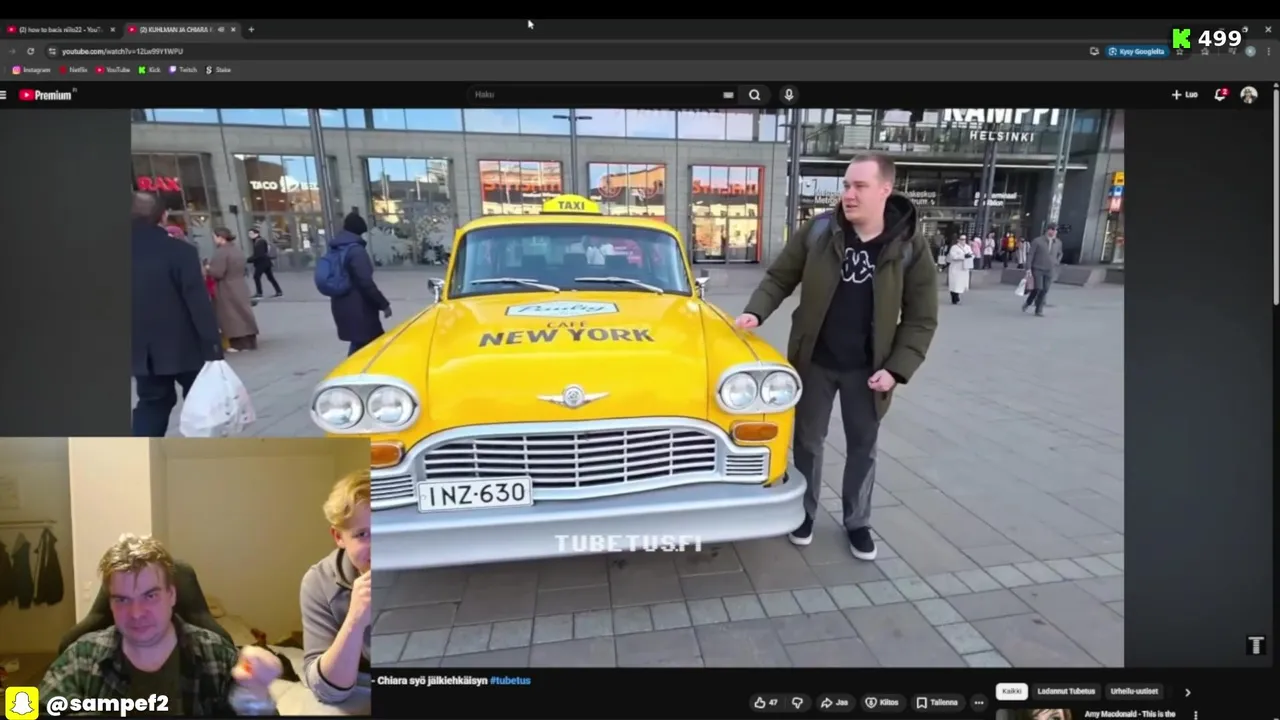Click the YouTube search magnifier button

[x=754, y=95]
